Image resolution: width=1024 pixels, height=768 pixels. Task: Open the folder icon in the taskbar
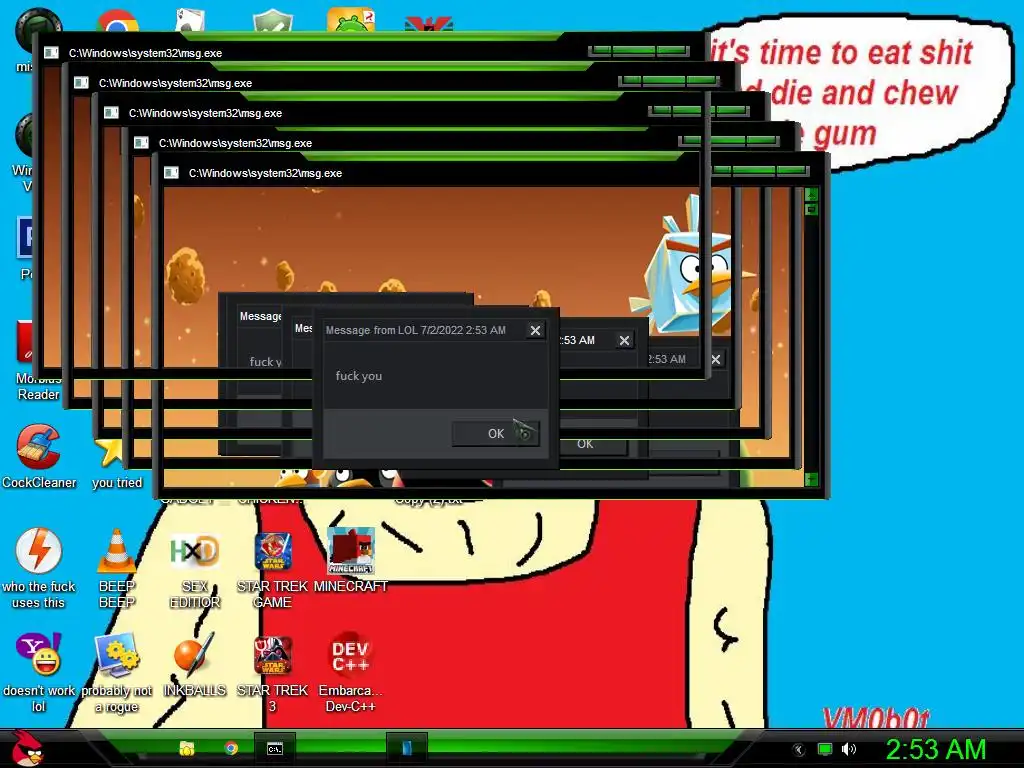point(187,748)
